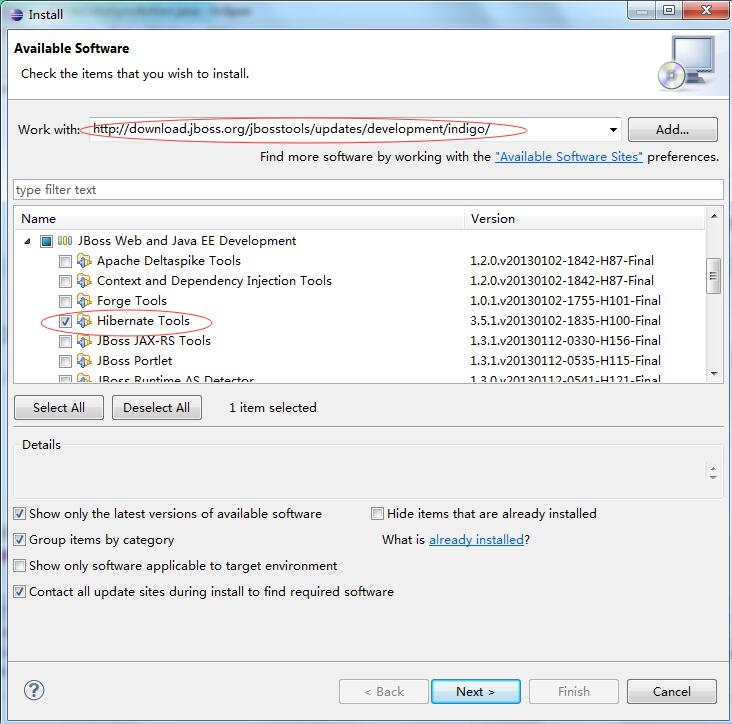Click version 1.3.1.v20130112-0535-H115-Final
The width and height of the screenshot is (732, 724).
coord(565,361)
